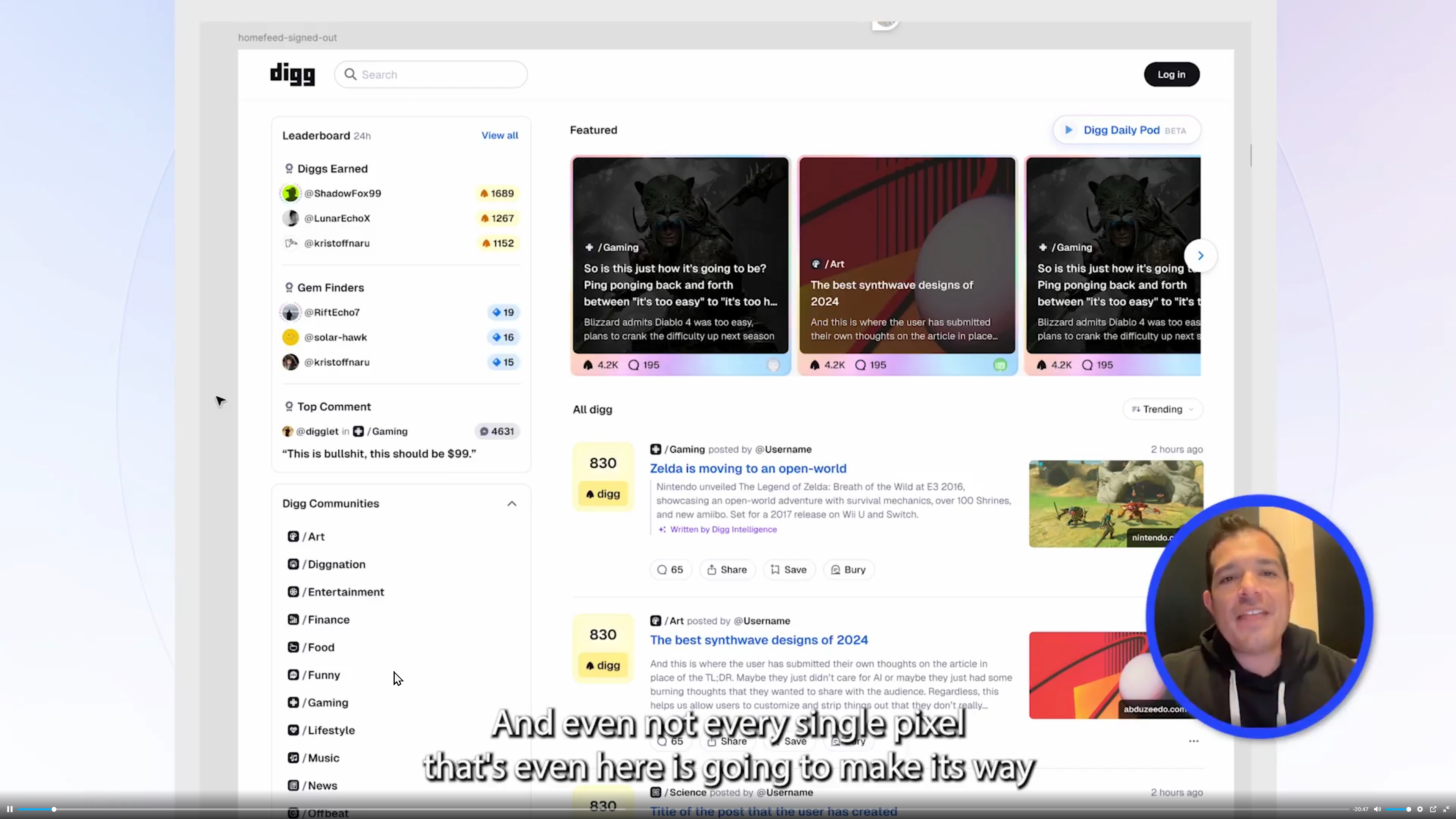Viewport: 1456px width, 819px height.
Task: Open video in pop-out window
Action: point(1433,810)
